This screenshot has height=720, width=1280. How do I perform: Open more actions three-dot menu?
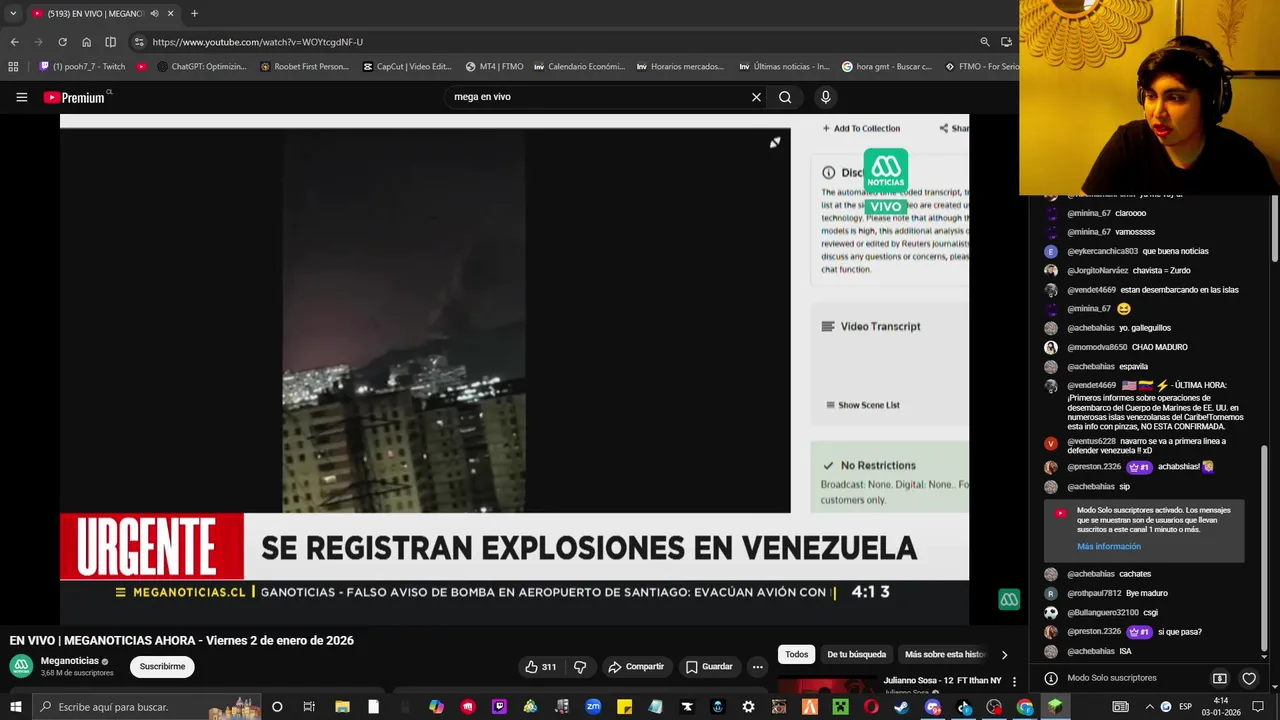[758, 667]
